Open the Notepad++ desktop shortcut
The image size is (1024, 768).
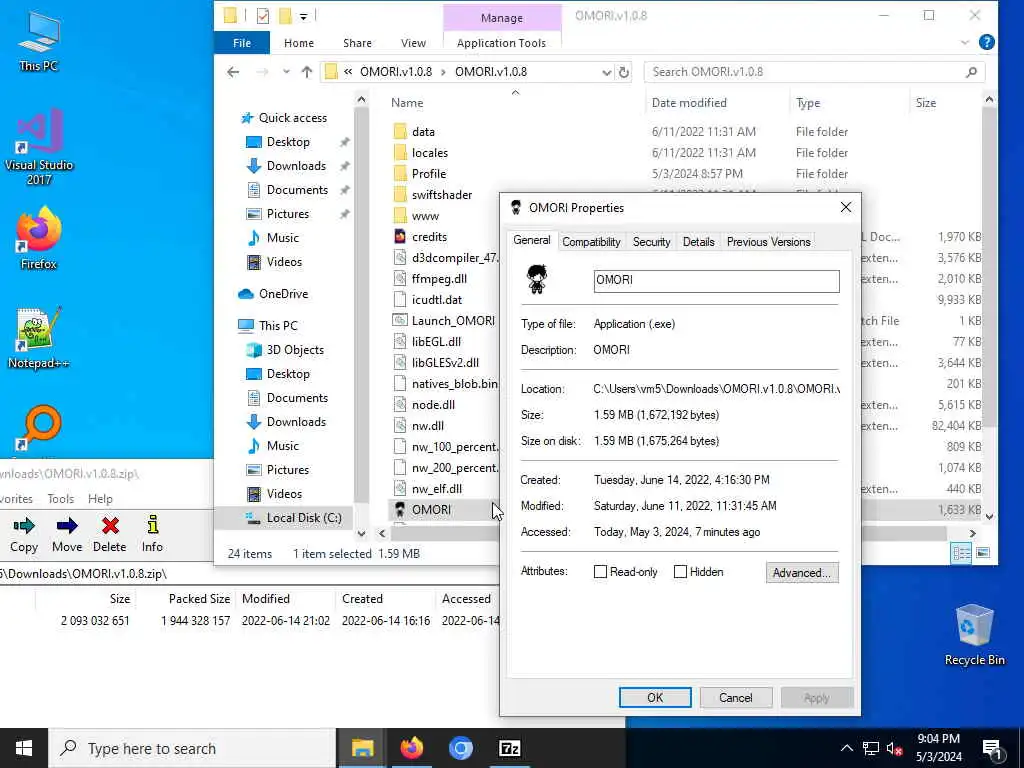39,338
